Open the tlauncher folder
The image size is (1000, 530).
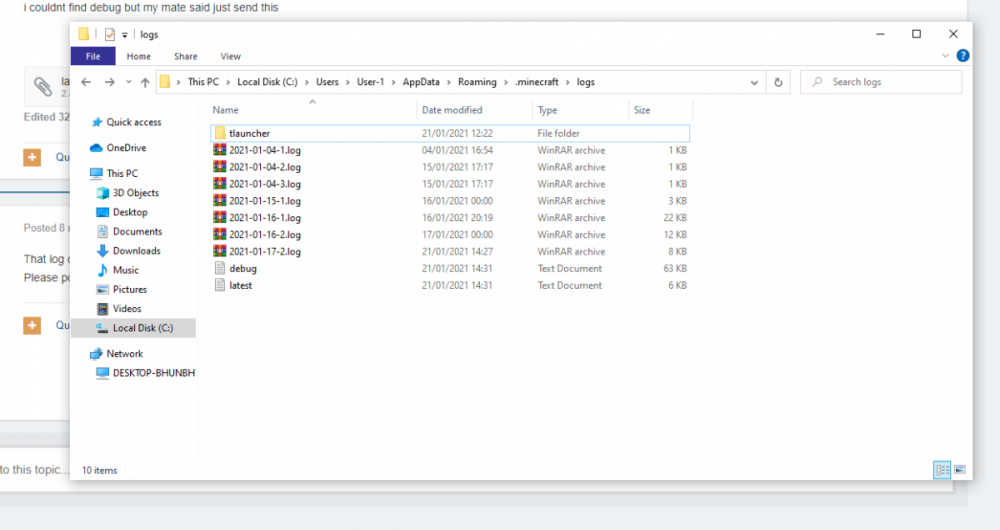tap(249, 133)
